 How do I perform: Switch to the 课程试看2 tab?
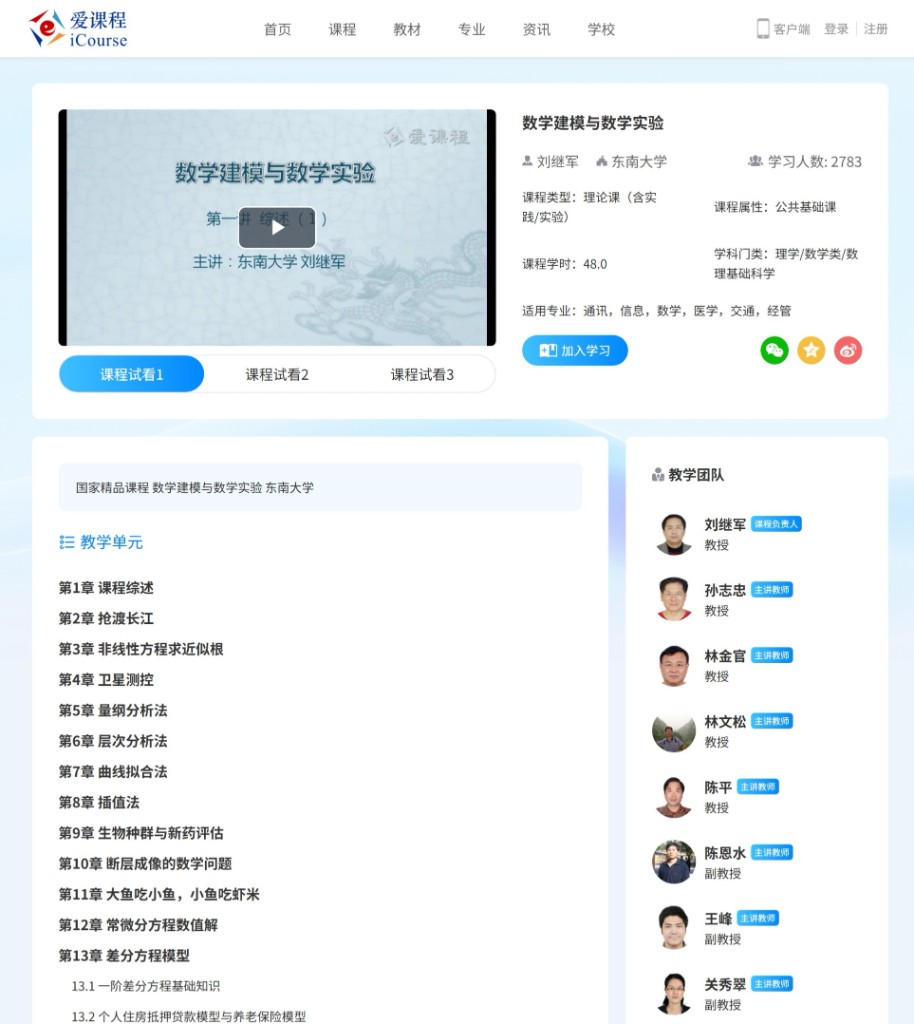click(277, 374)
